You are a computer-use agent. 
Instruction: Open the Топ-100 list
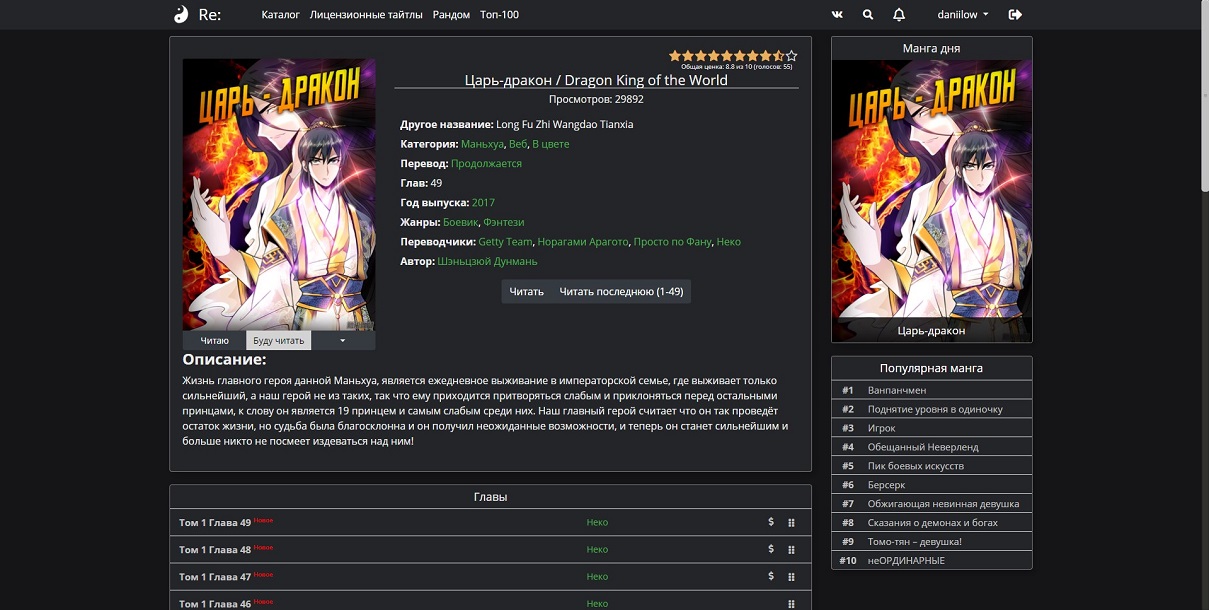[499, 14]
